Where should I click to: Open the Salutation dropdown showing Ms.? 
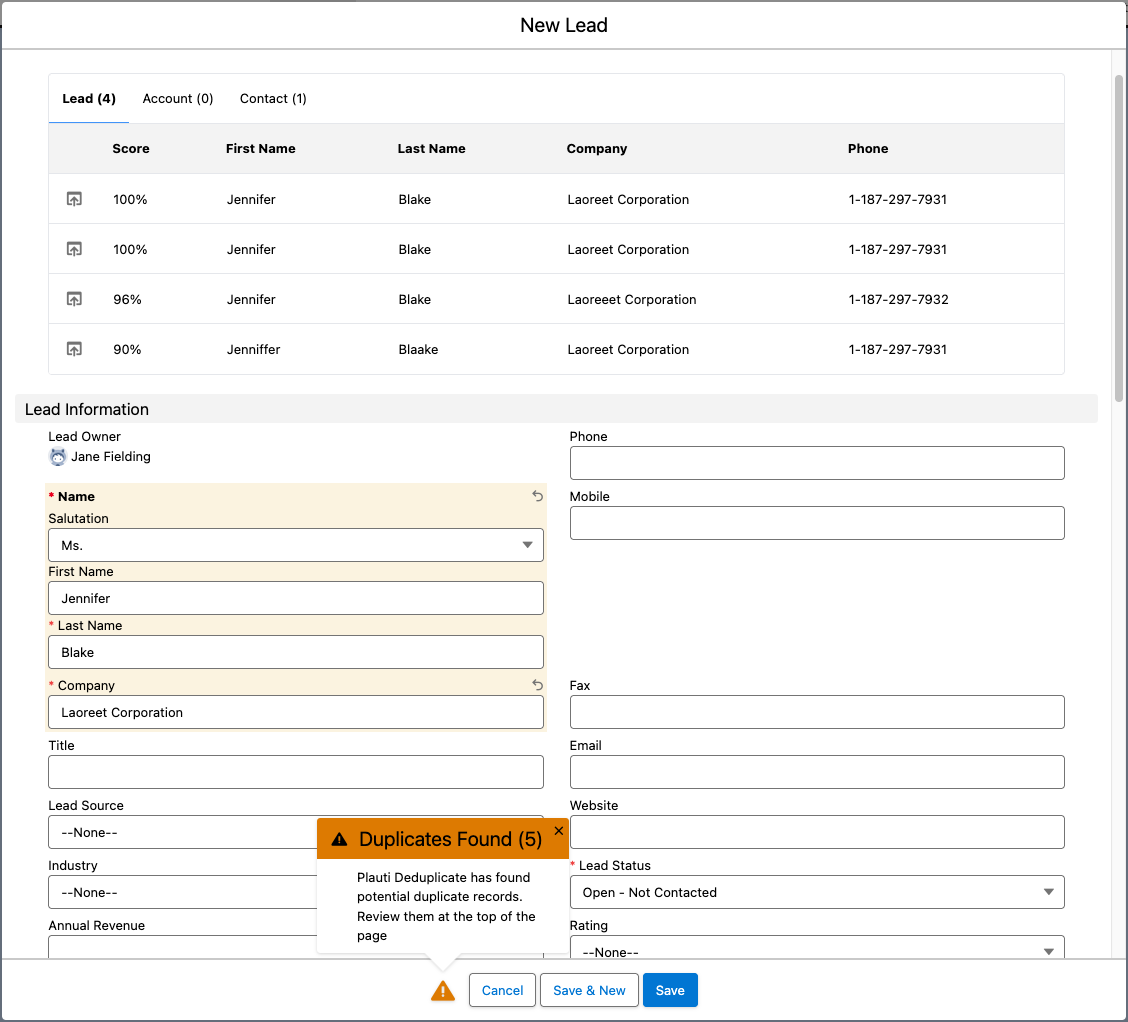point(296,545)
